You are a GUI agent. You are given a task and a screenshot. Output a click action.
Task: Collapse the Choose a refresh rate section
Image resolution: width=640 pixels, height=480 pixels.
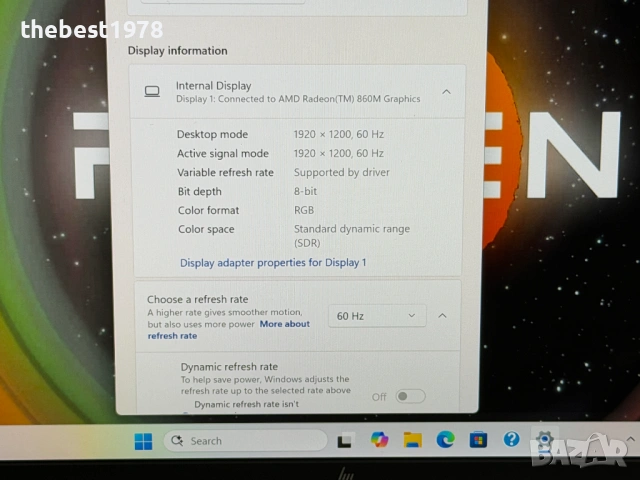(442, 316)
